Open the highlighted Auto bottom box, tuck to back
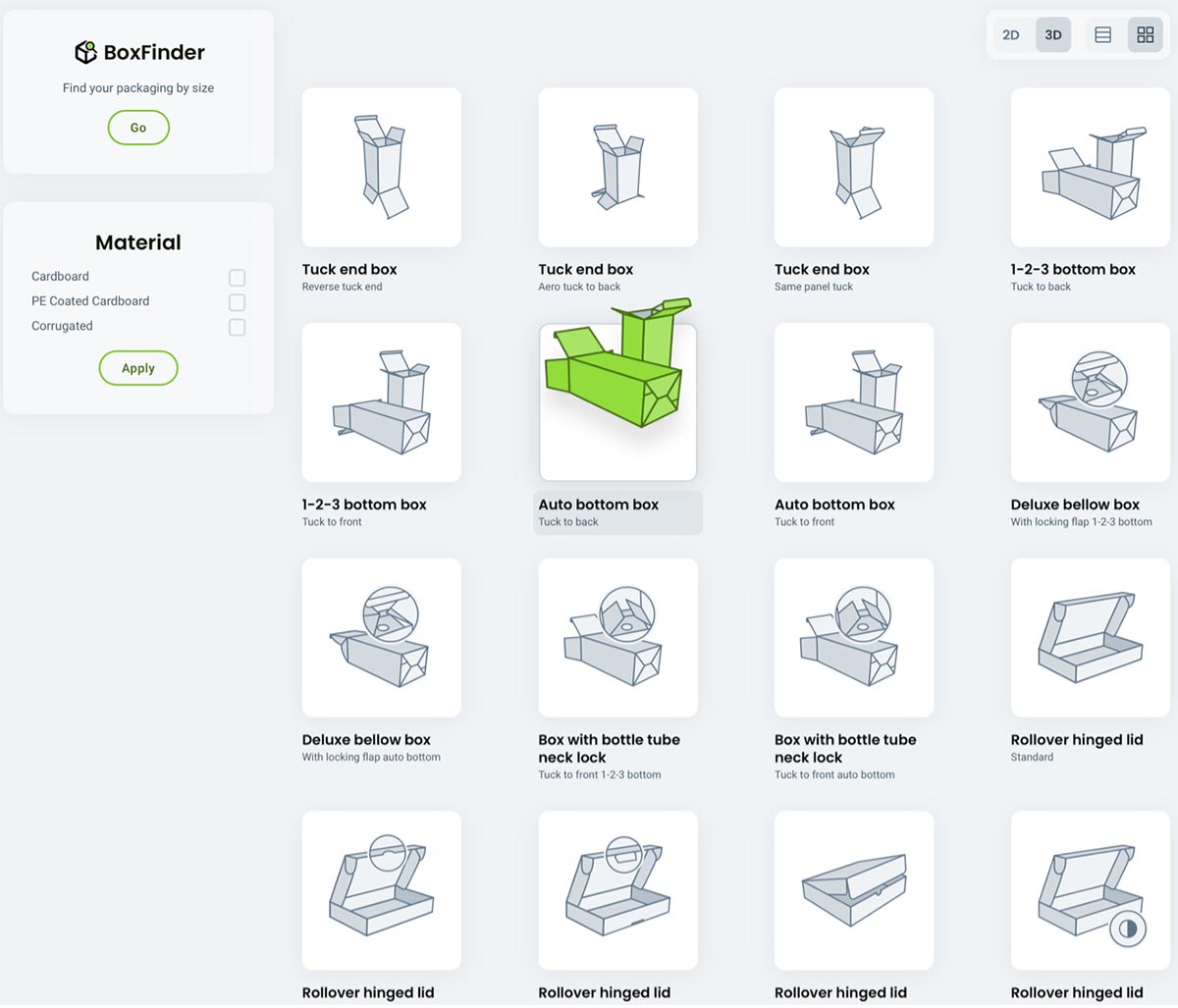This screenshot has height=1008, width=1178. tap(617, 402)
